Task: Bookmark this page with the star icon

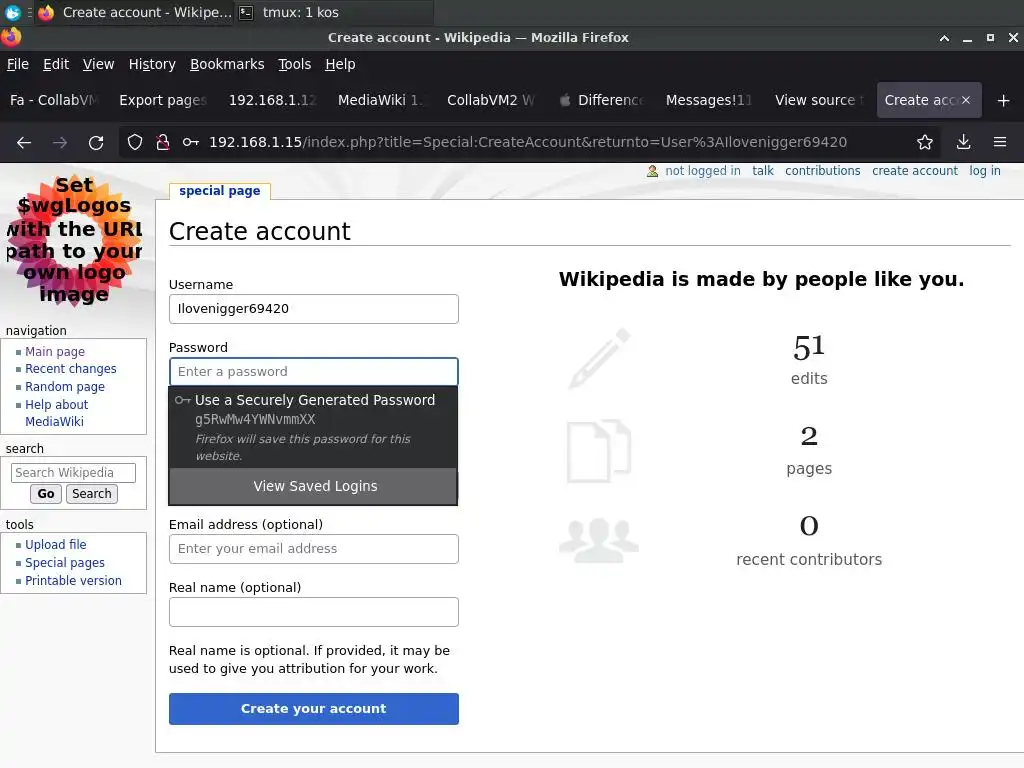Action: [925, 142]
